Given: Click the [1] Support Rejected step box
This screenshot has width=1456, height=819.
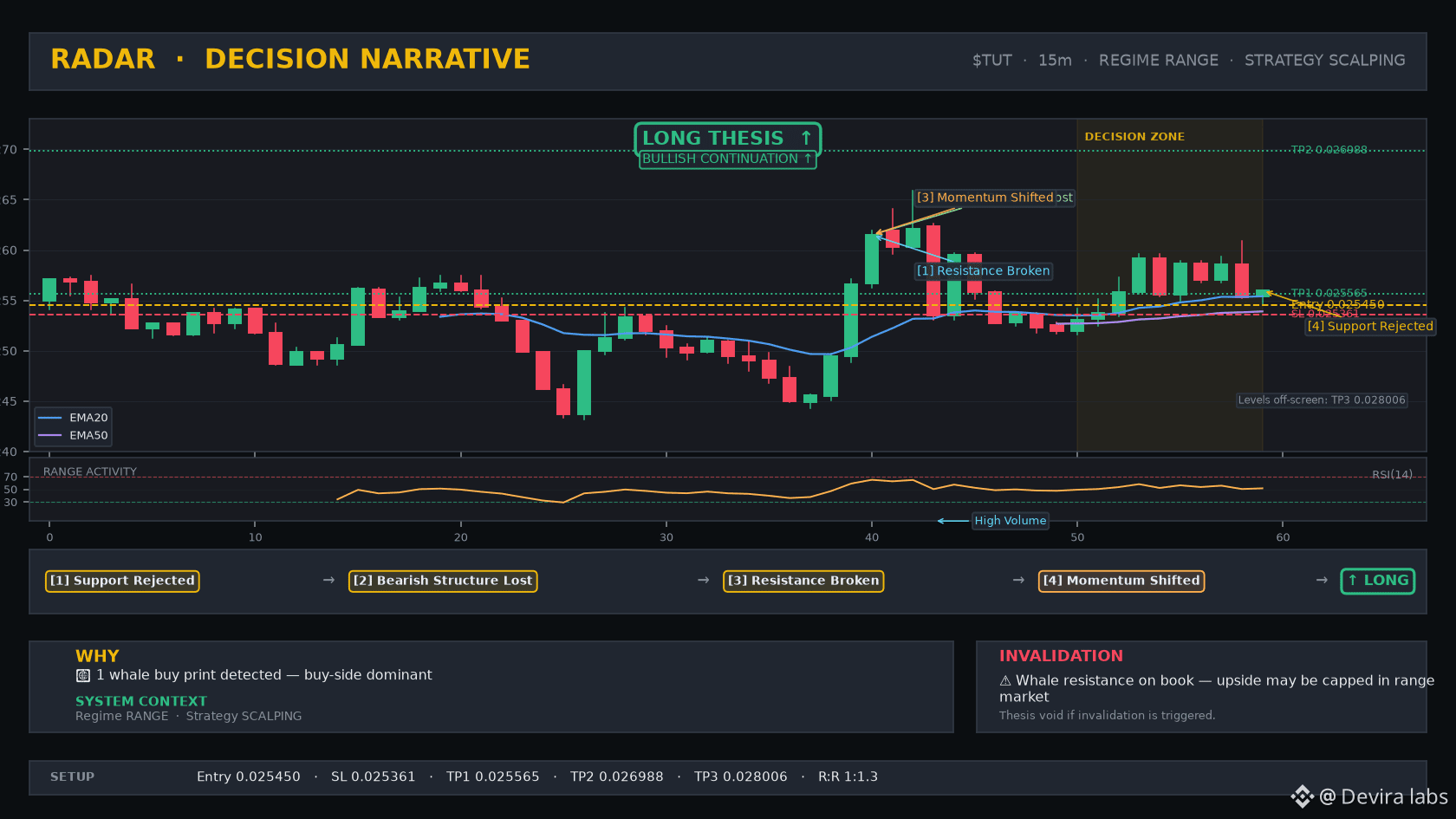Looking at the screenshot, I should coord(122,581).
